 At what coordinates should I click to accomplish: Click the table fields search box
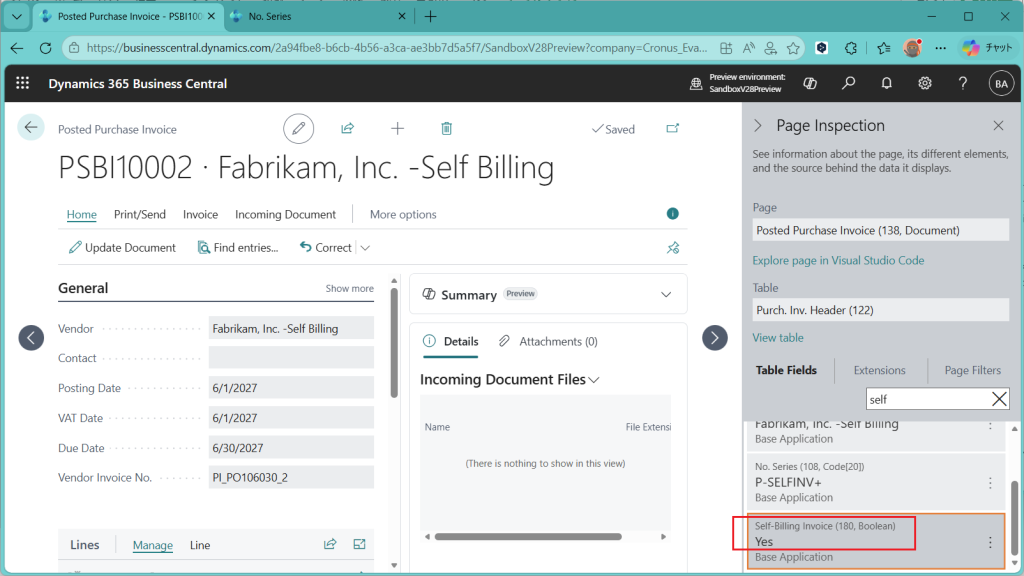pyautogui.click(x=925, y=399)
